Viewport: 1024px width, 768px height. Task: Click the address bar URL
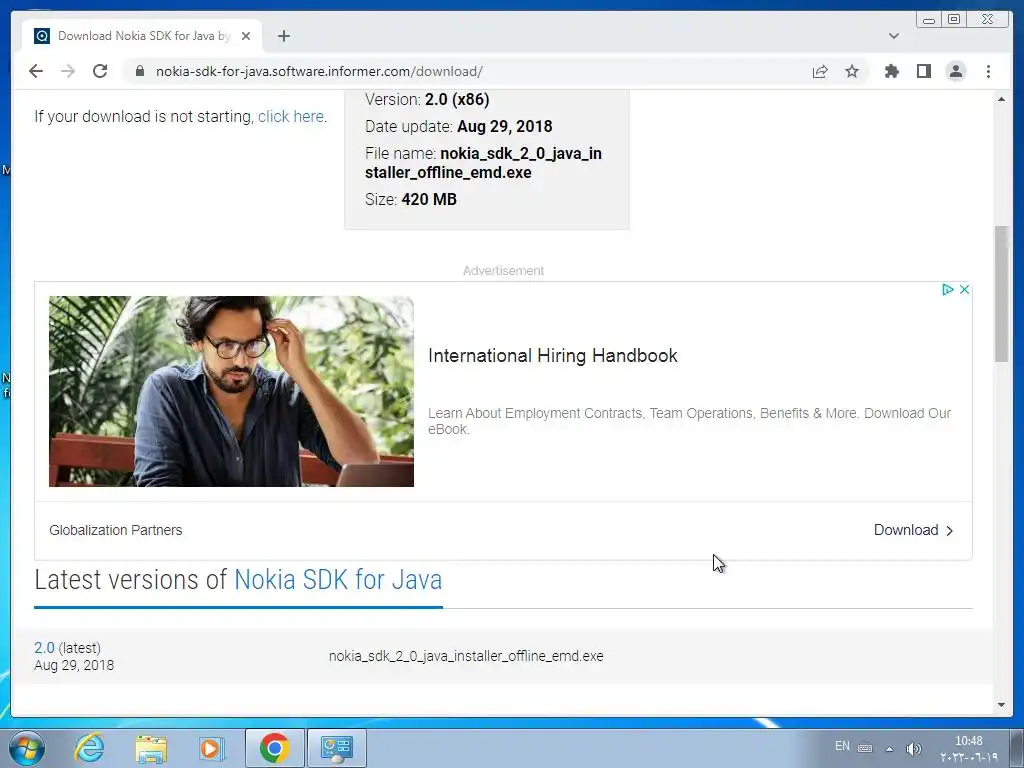[x=319, y=71]
